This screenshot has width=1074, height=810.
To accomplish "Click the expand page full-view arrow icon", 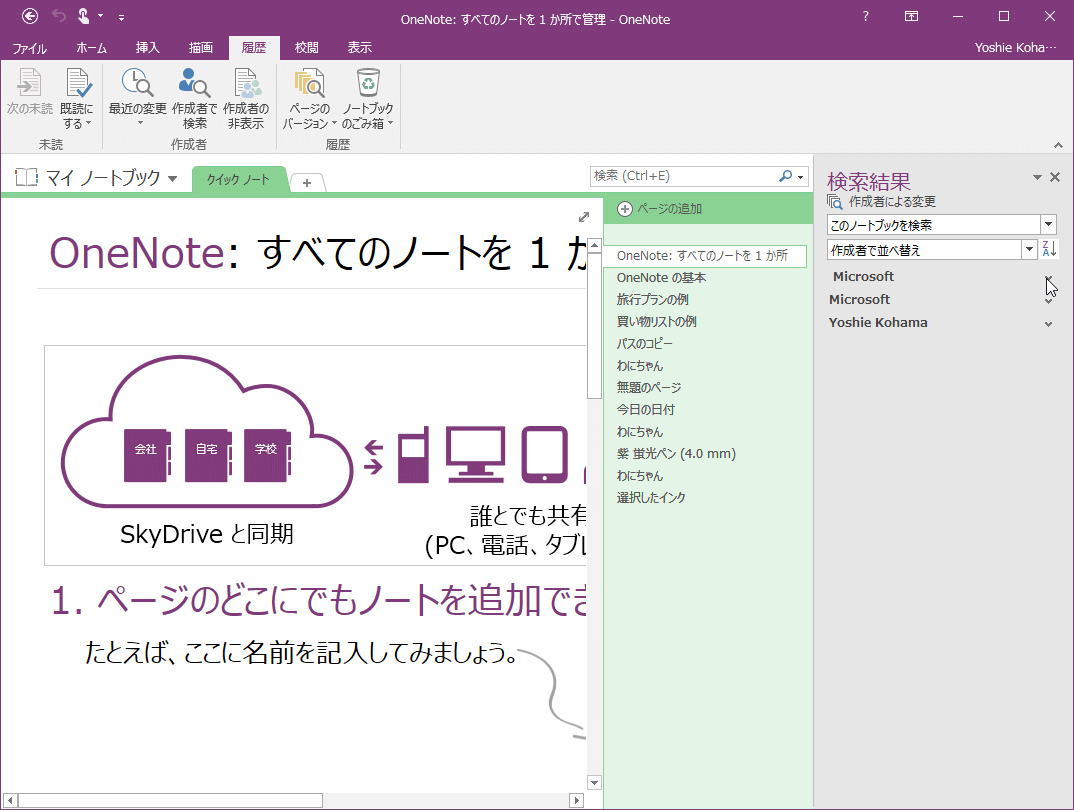I will [x=584, y=217].
